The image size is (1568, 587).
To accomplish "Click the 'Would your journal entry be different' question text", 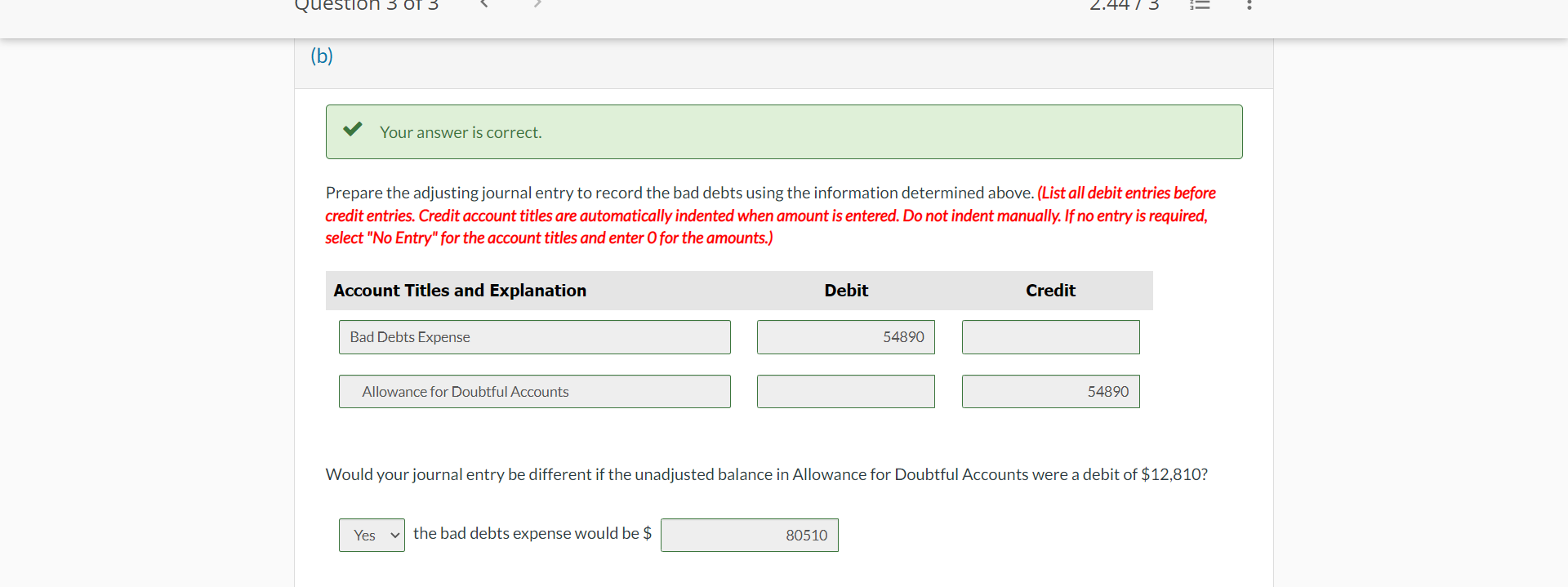I will coord(767,474).
